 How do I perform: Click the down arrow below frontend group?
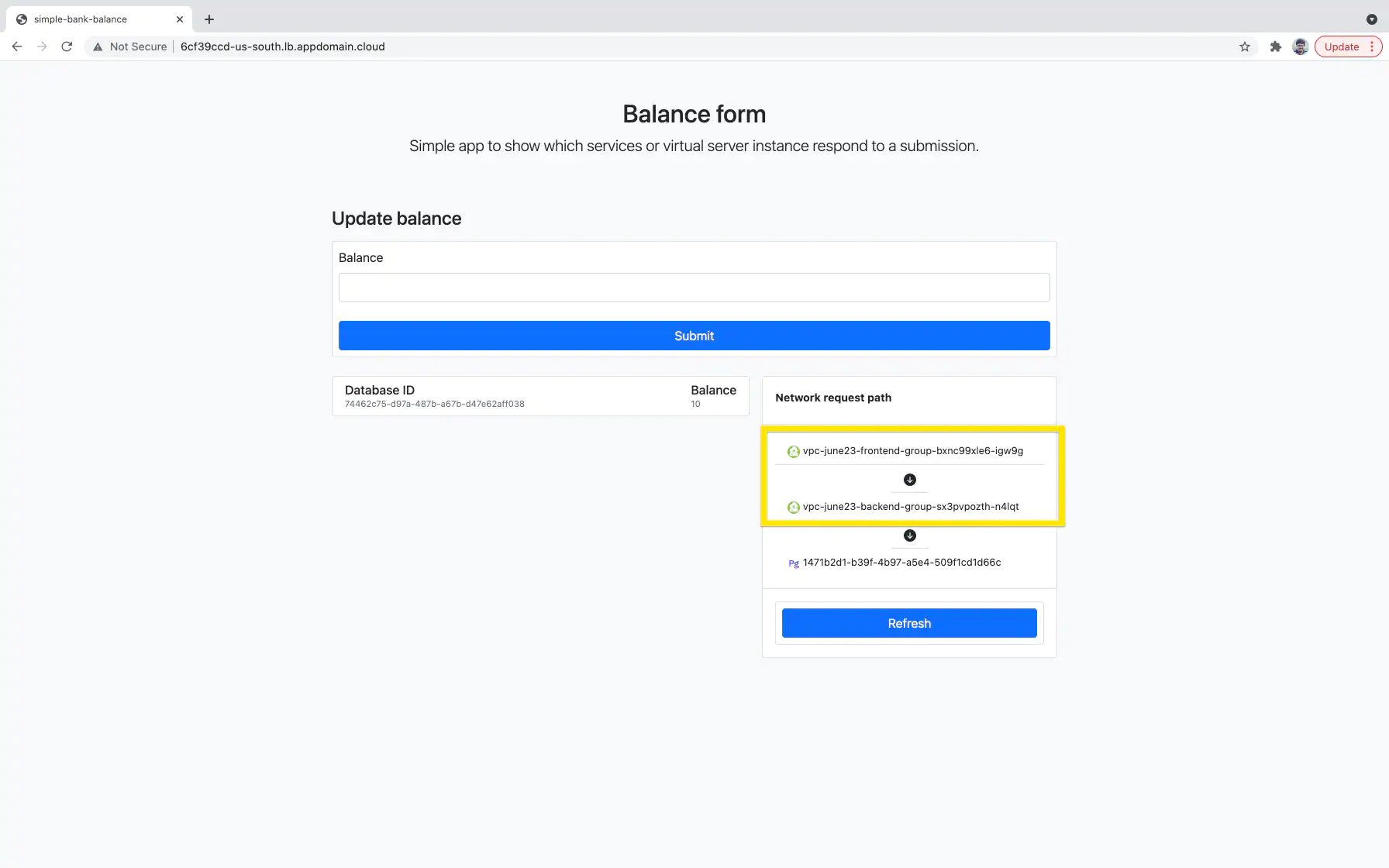click(910, 480)
